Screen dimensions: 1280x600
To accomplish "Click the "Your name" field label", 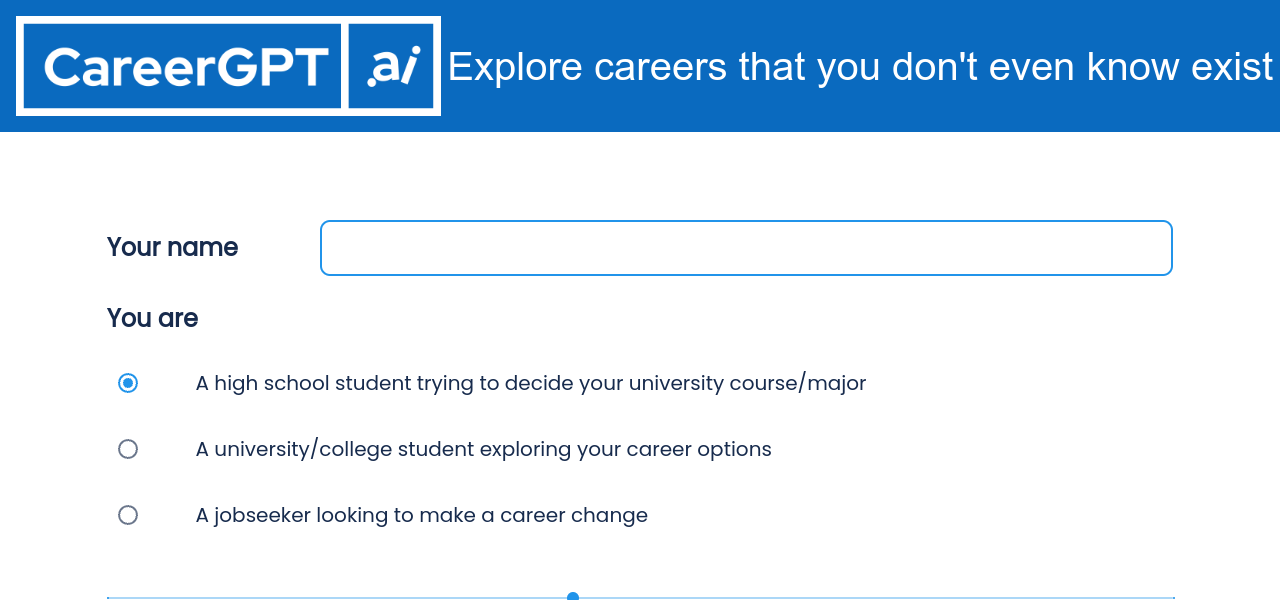I will pyautogui.click(x=172, y=247).
